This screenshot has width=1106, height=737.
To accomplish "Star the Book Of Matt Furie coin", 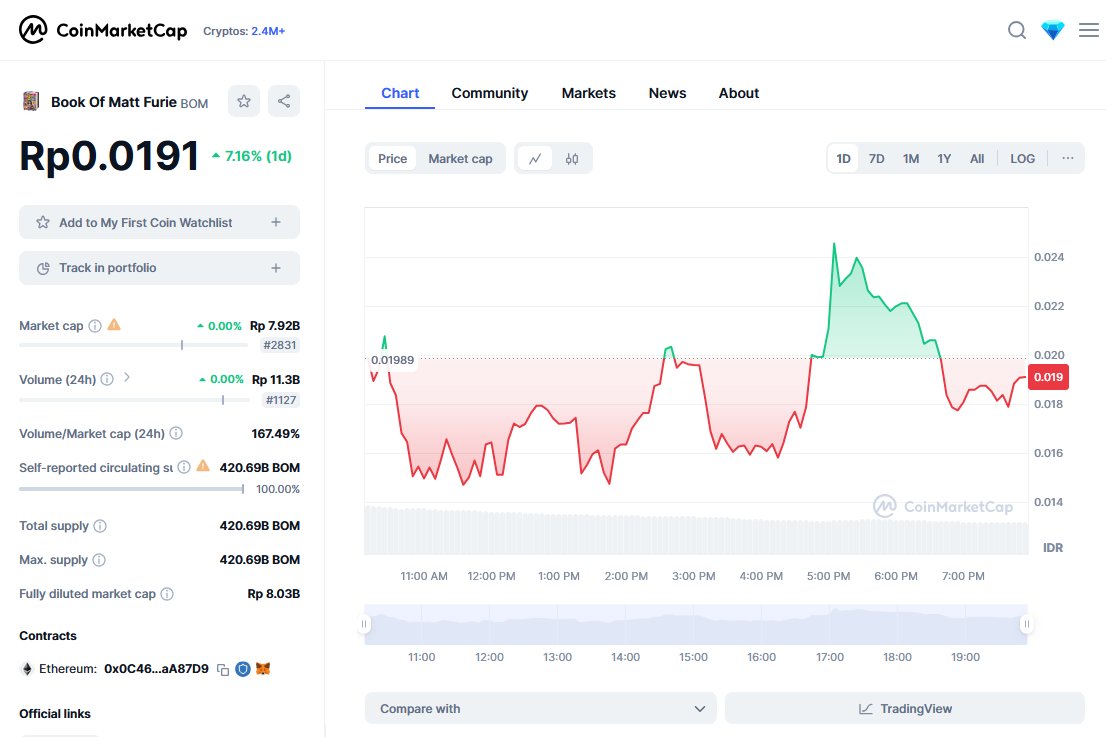I will tap(244, 101).
